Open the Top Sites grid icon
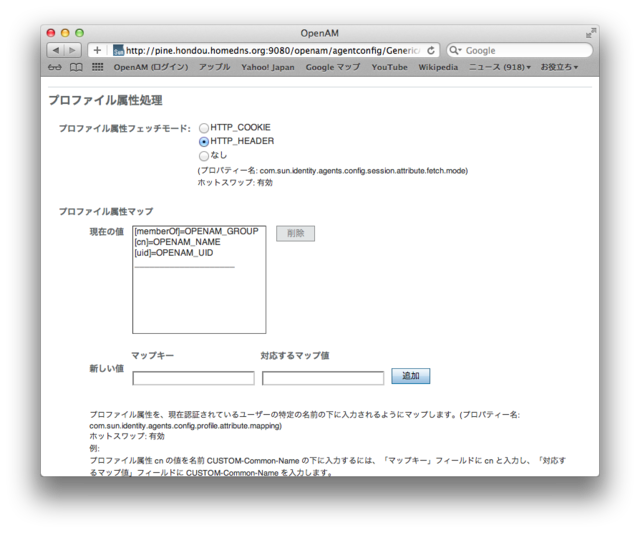 (97, 67)
